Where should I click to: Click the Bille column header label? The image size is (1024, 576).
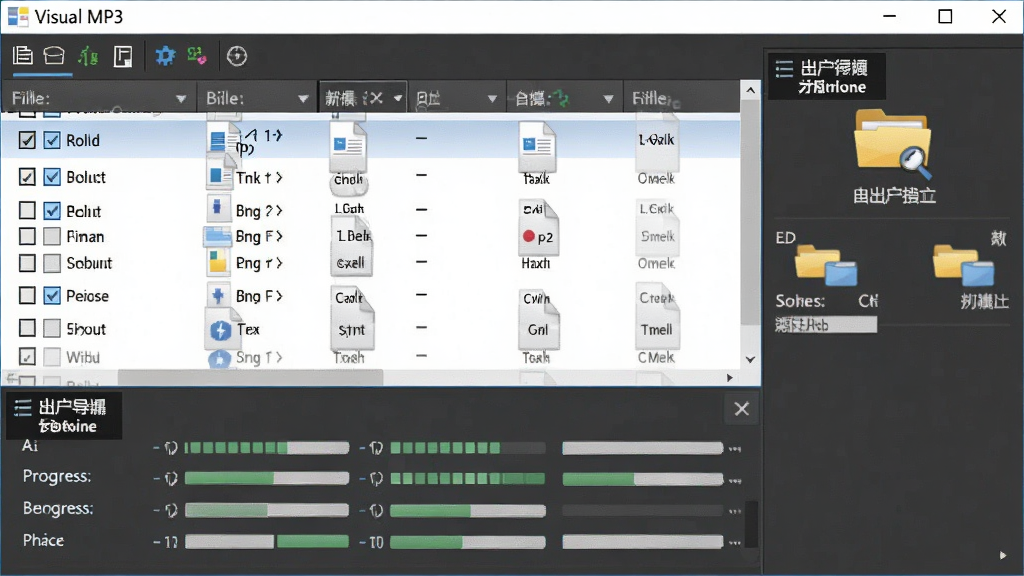[225, 99]
